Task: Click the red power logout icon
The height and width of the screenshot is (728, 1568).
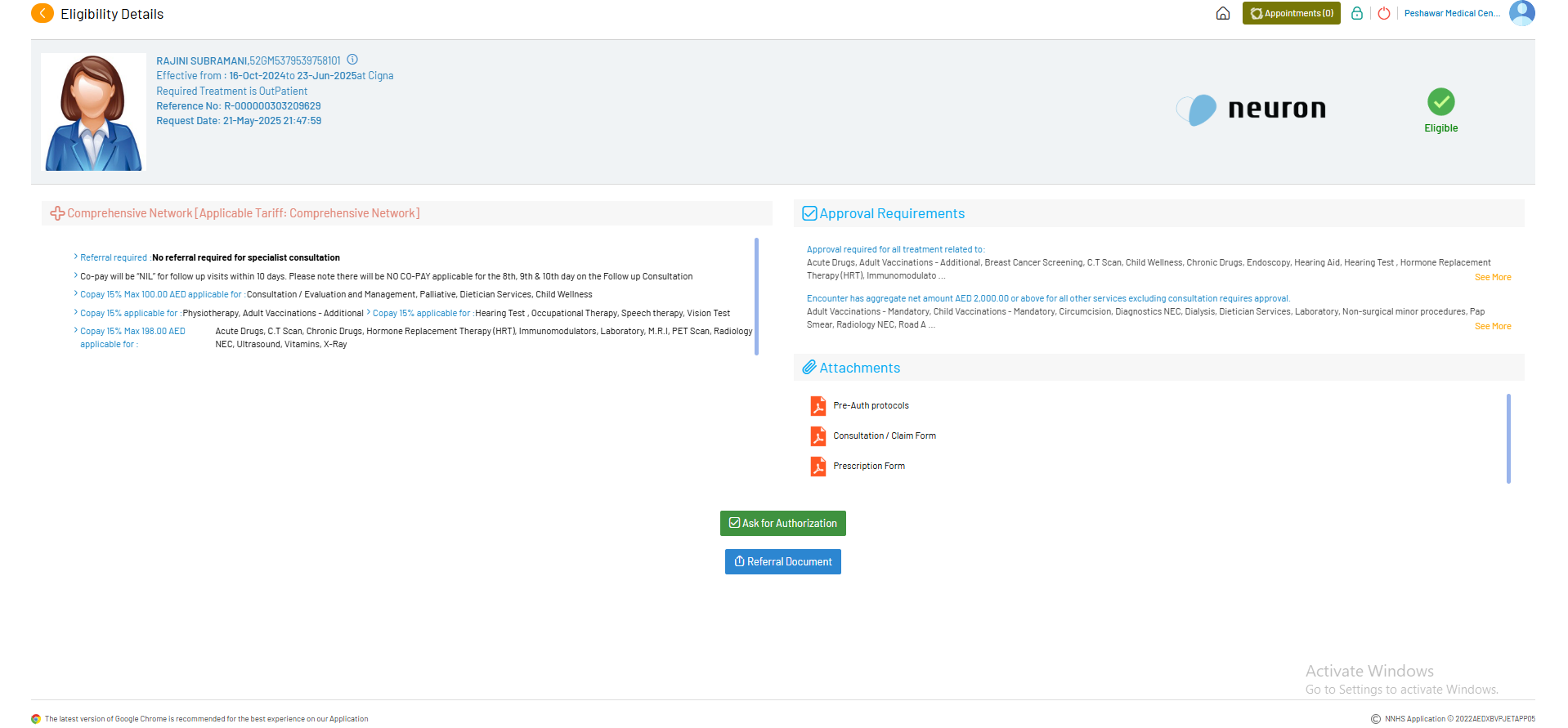Action: tap(1384, 13)
